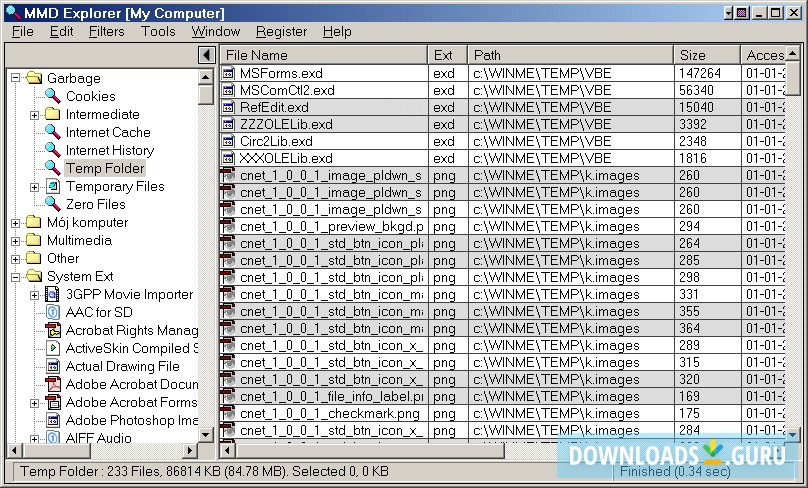Select the XXXOLELib.exd file name
The image size is (808, 488).
pos(286,158)
